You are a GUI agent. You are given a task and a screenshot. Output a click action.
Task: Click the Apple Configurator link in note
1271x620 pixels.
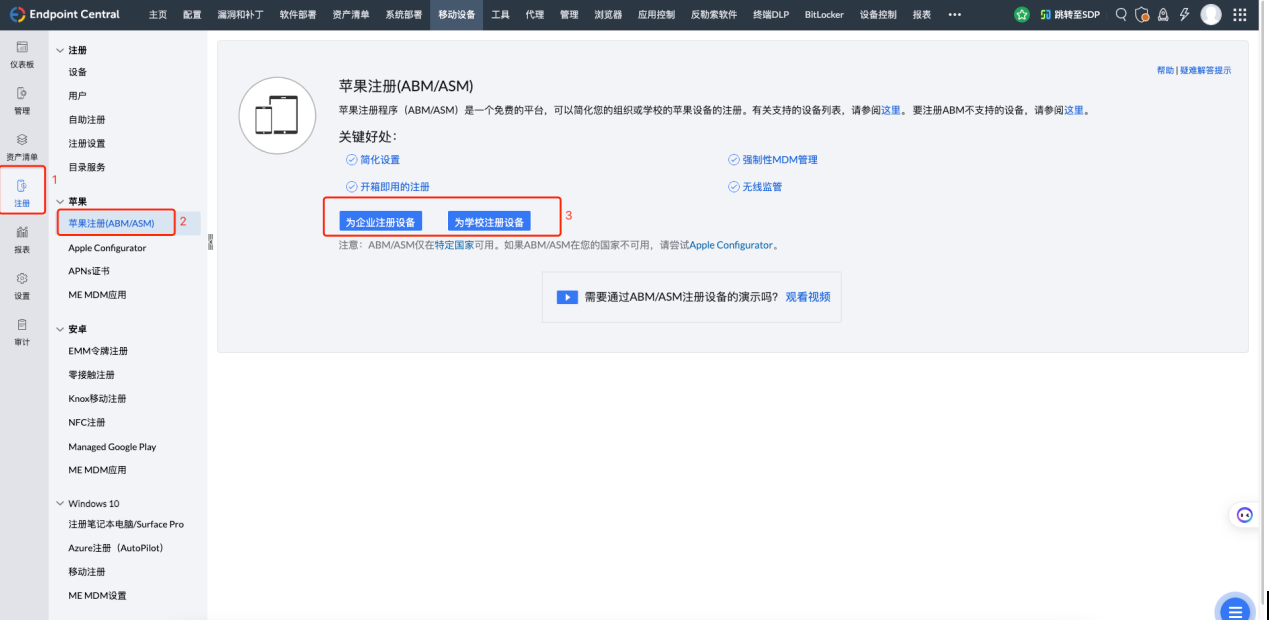point(731,245)
